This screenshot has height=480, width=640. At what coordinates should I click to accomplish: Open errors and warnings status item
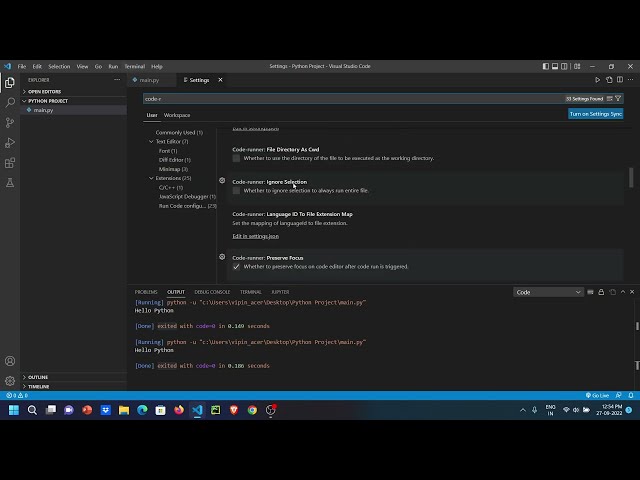[17, 395]
